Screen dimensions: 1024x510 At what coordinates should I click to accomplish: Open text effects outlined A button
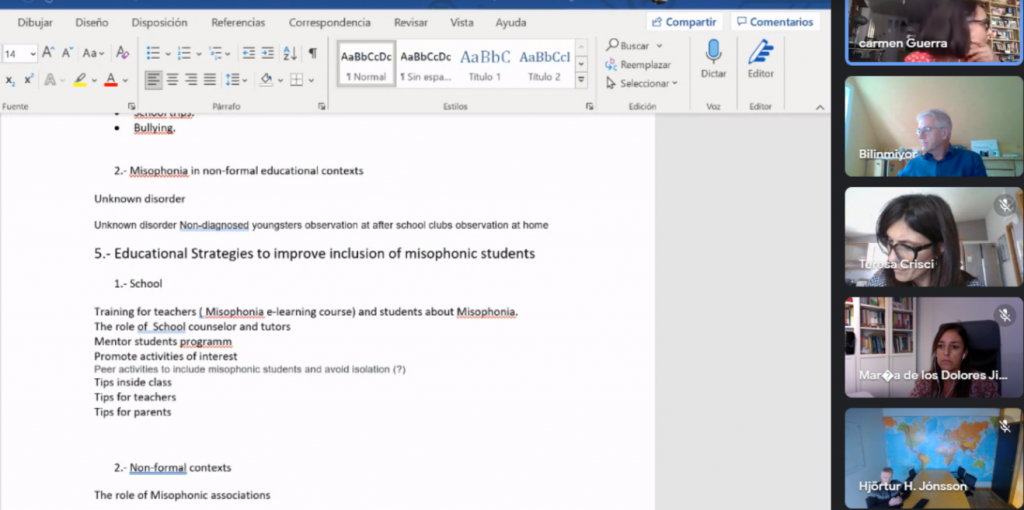[50, 80]
